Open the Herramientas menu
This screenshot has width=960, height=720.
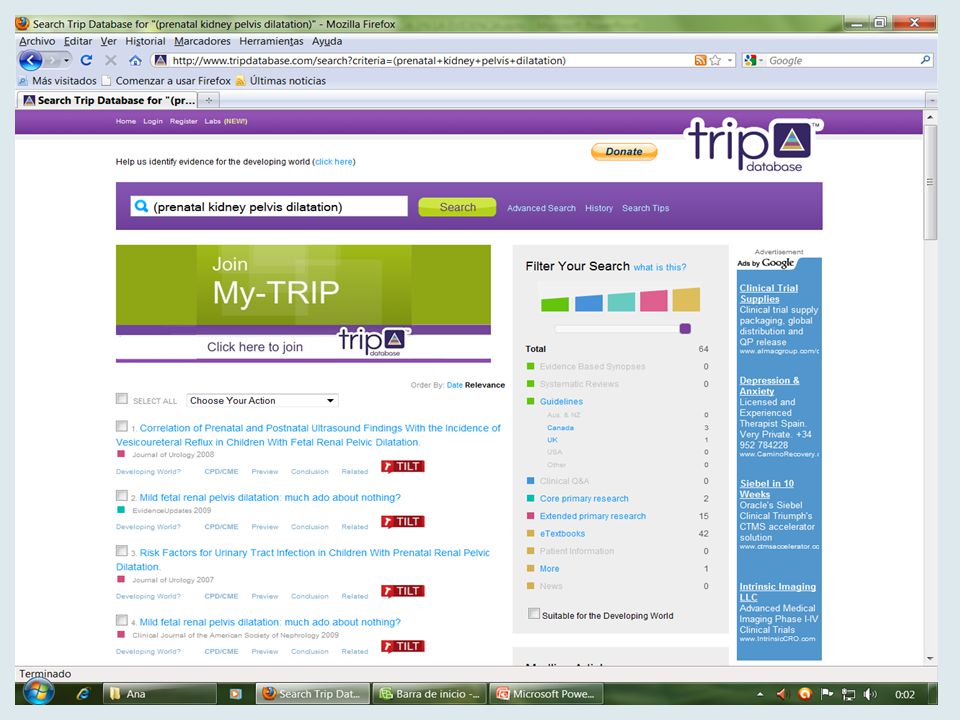271,41
